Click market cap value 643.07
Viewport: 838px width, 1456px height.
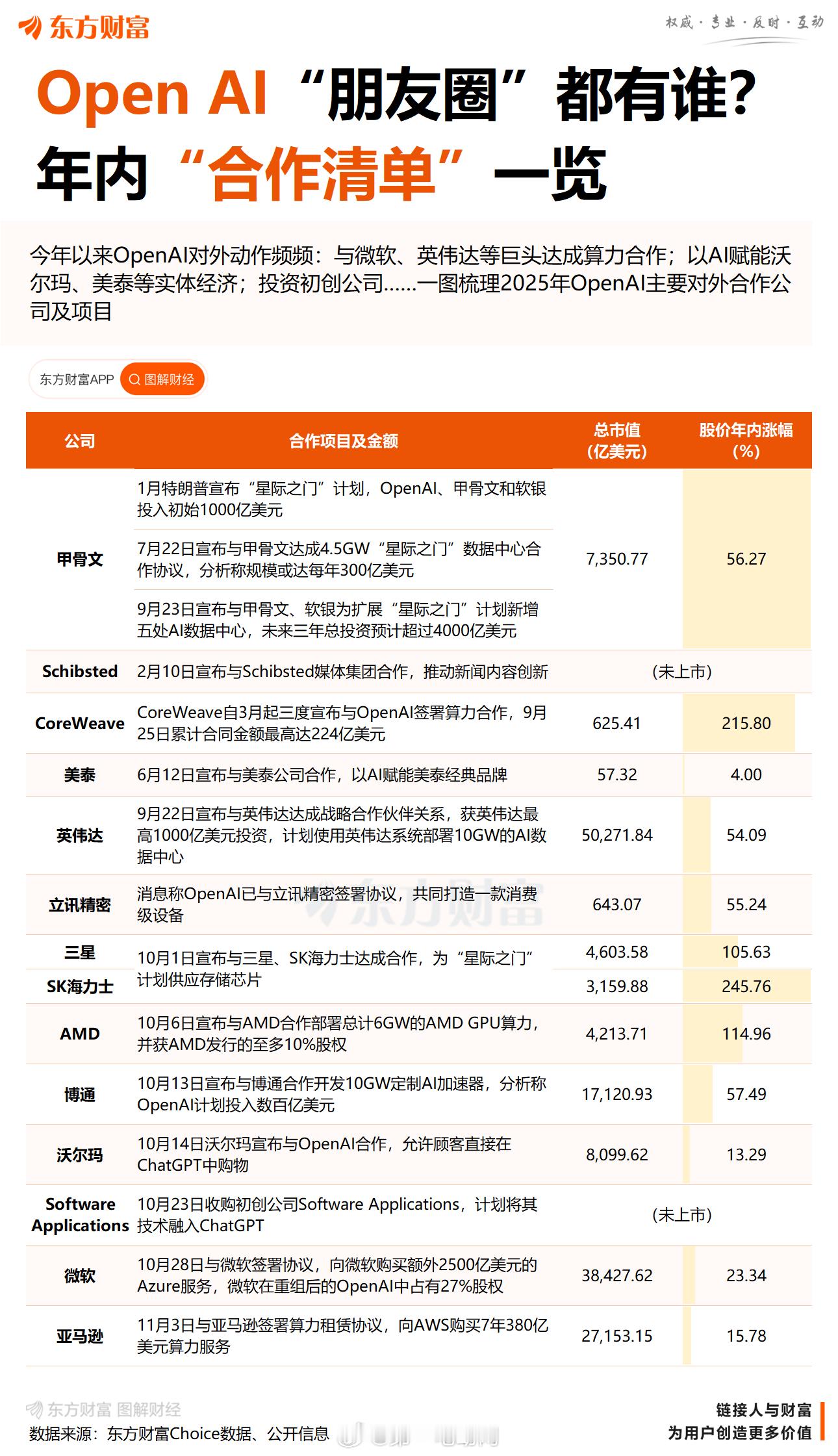[617, 904]
